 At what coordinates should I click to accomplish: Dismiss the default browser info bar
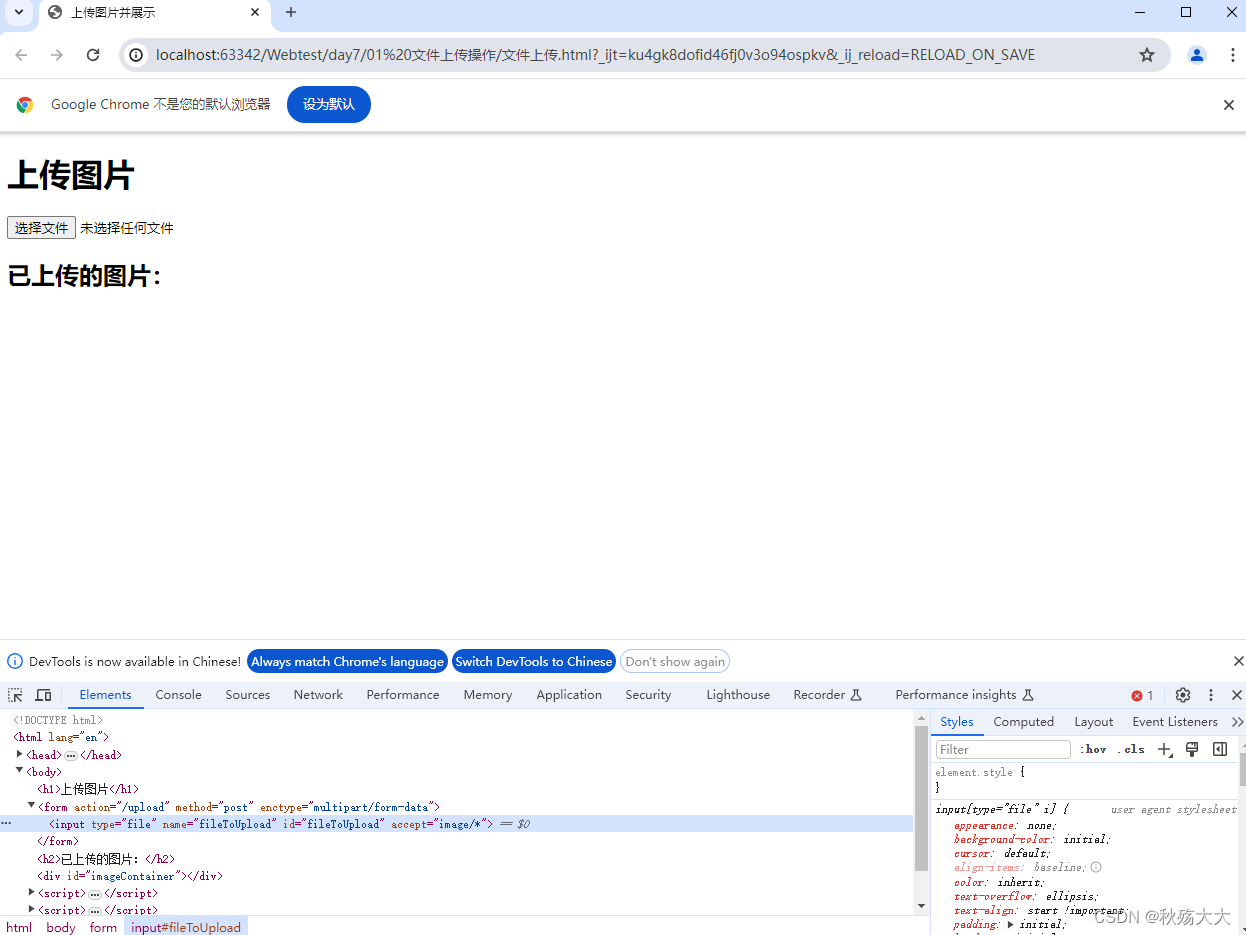point(1229,105)
